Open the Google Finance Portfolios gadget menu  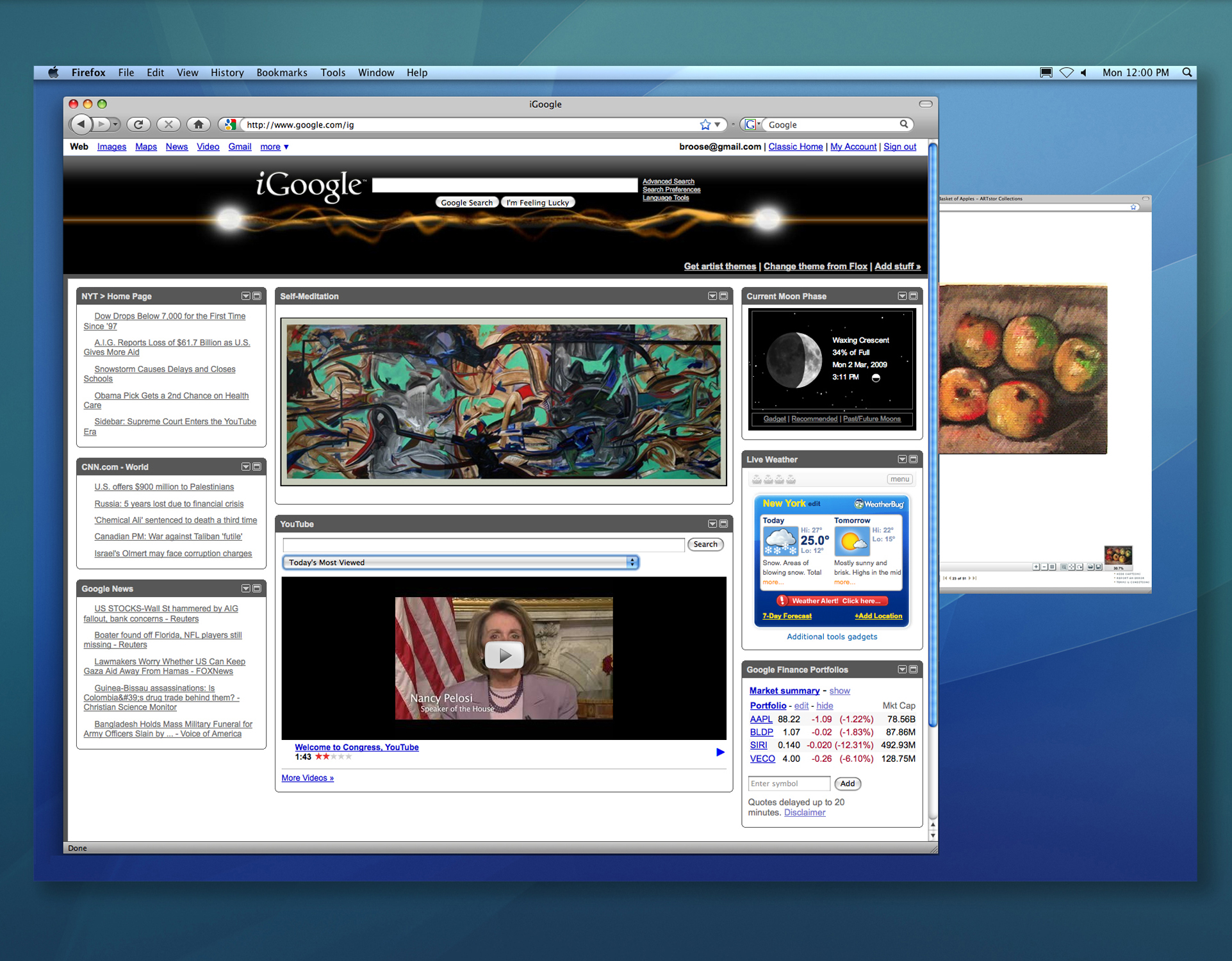(x=901, y=669)
